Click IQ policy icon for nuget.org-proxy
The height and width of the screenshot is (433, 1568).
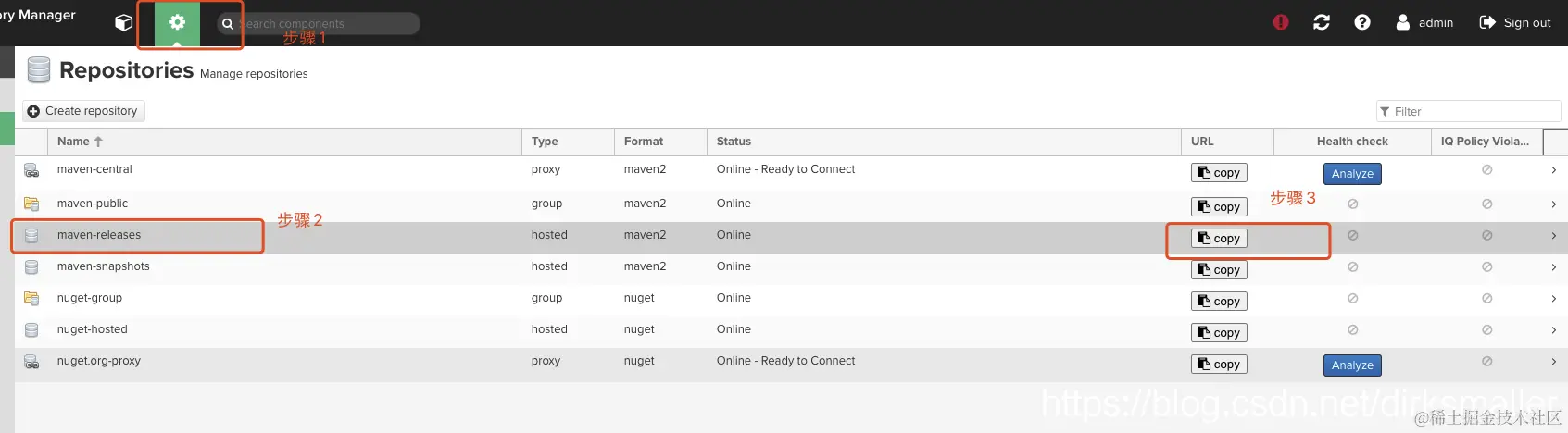click(1487, 361)
